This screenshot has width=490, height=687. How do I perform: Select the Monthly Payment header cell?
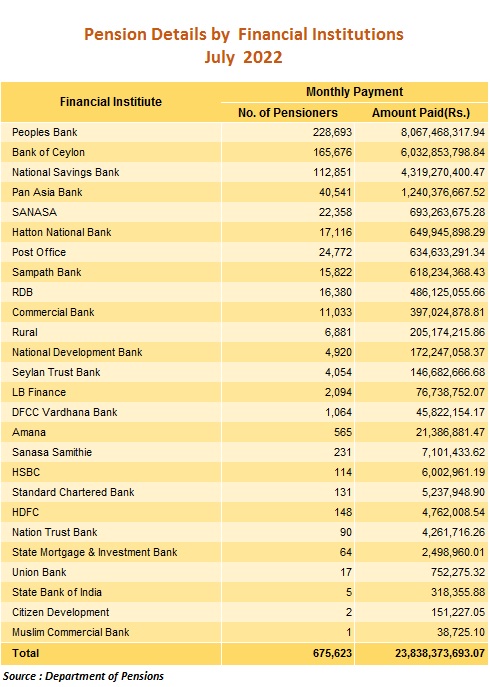point(354,92)
